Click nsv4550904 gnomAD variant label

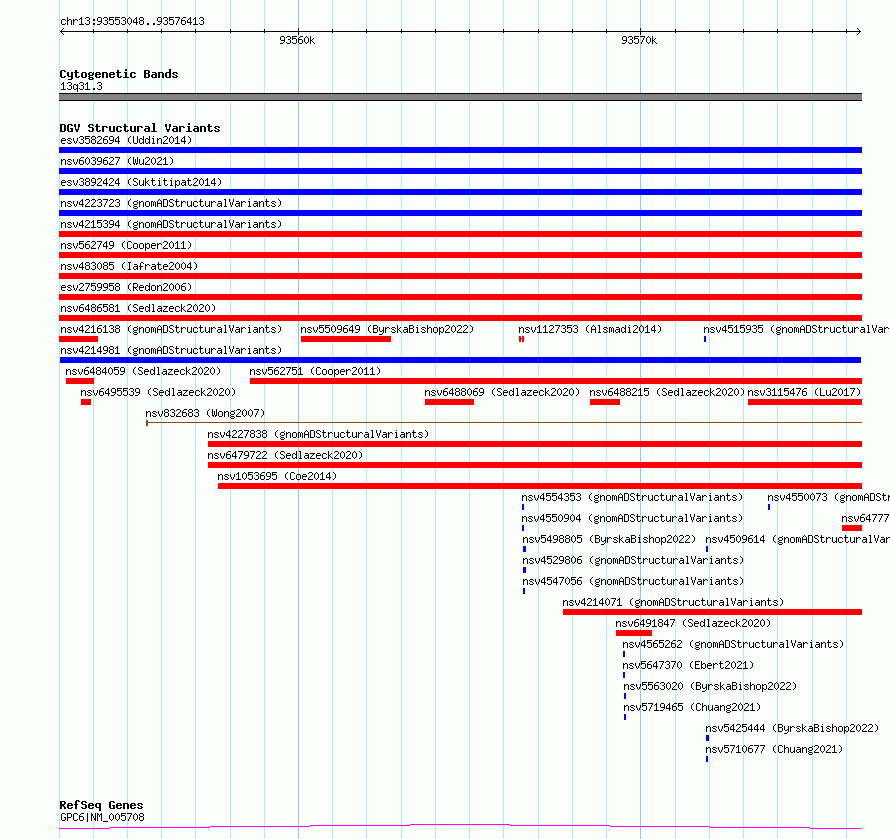pos(632,518)
